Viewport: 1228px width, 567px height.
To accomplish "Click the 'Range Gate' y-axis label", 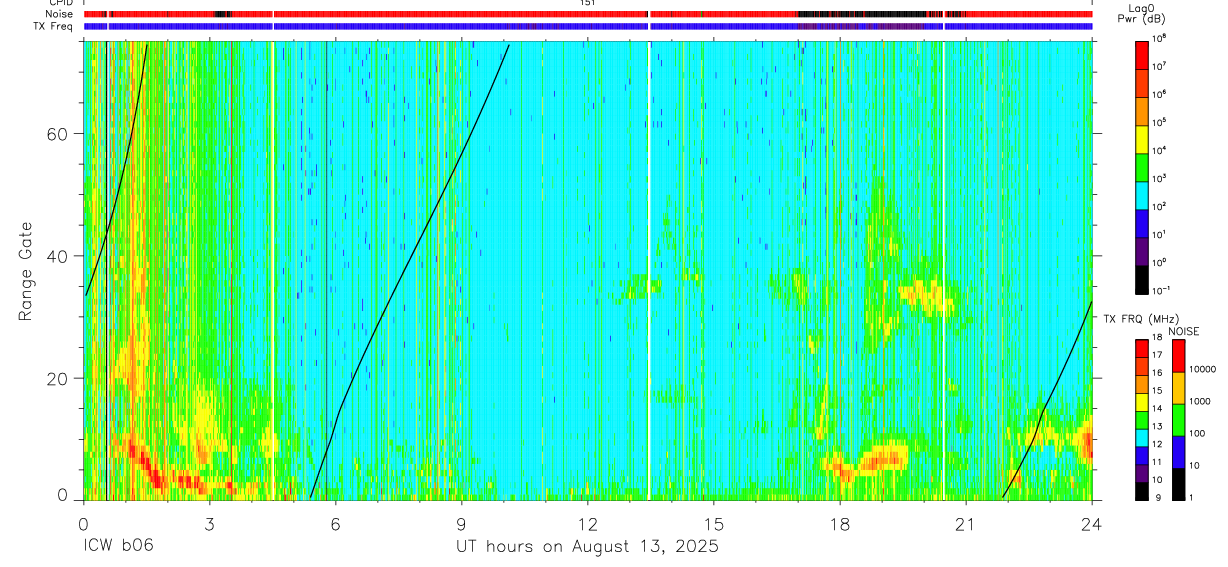I will (x=25, y=271).
